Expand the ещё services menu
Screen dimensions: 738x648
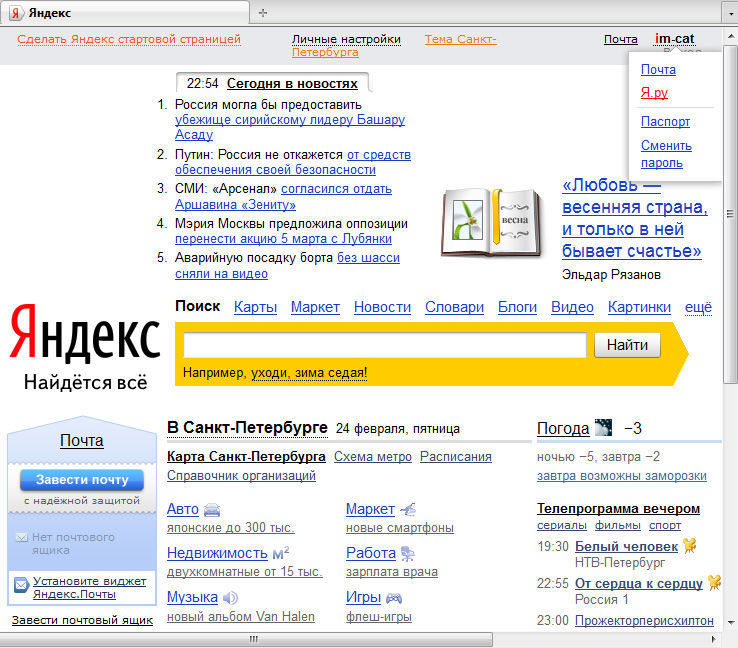coord(698,307)
